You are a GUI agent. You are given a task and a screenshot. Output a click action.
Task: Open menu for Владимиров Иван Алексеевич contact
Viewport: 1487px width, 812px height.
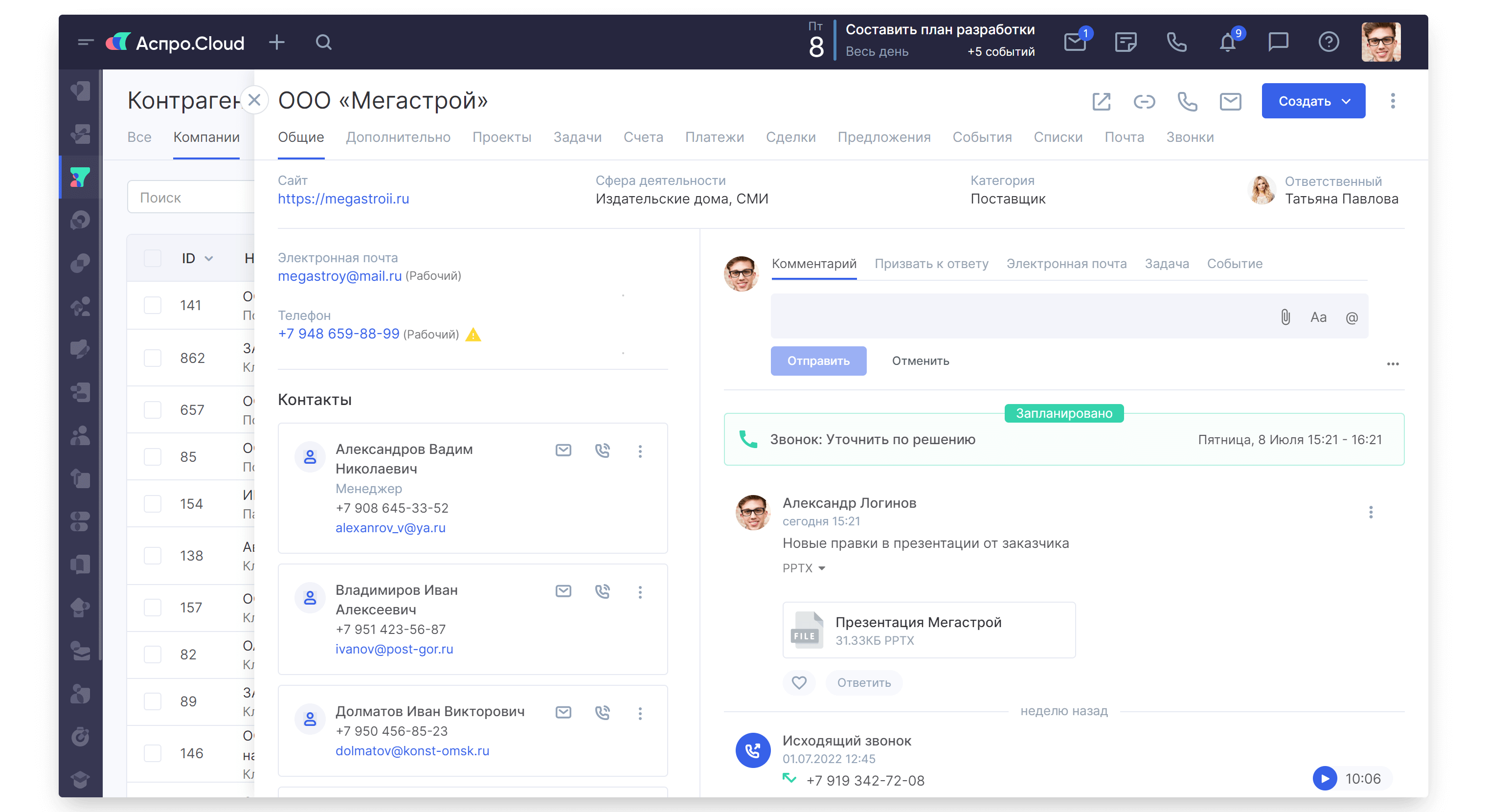click(640, 592)
